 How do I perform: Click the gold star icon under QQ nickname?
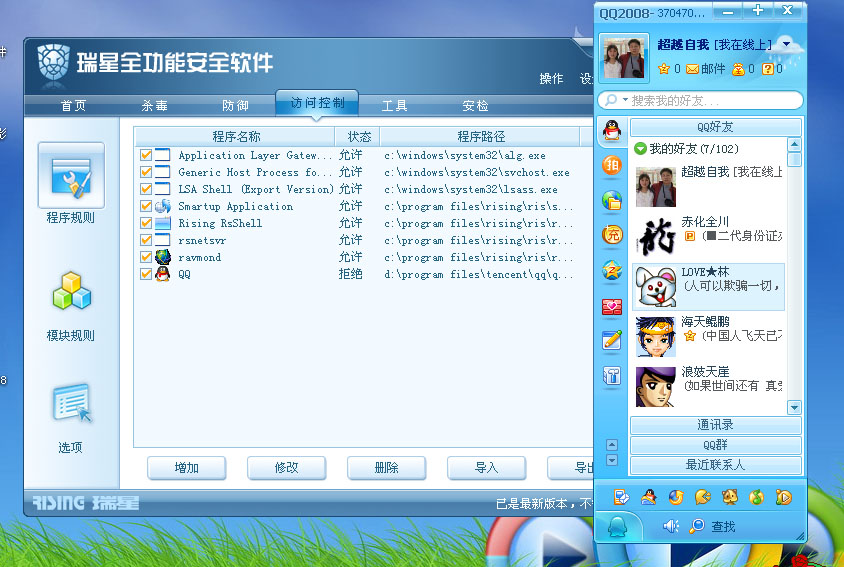(x=664, y=69)
